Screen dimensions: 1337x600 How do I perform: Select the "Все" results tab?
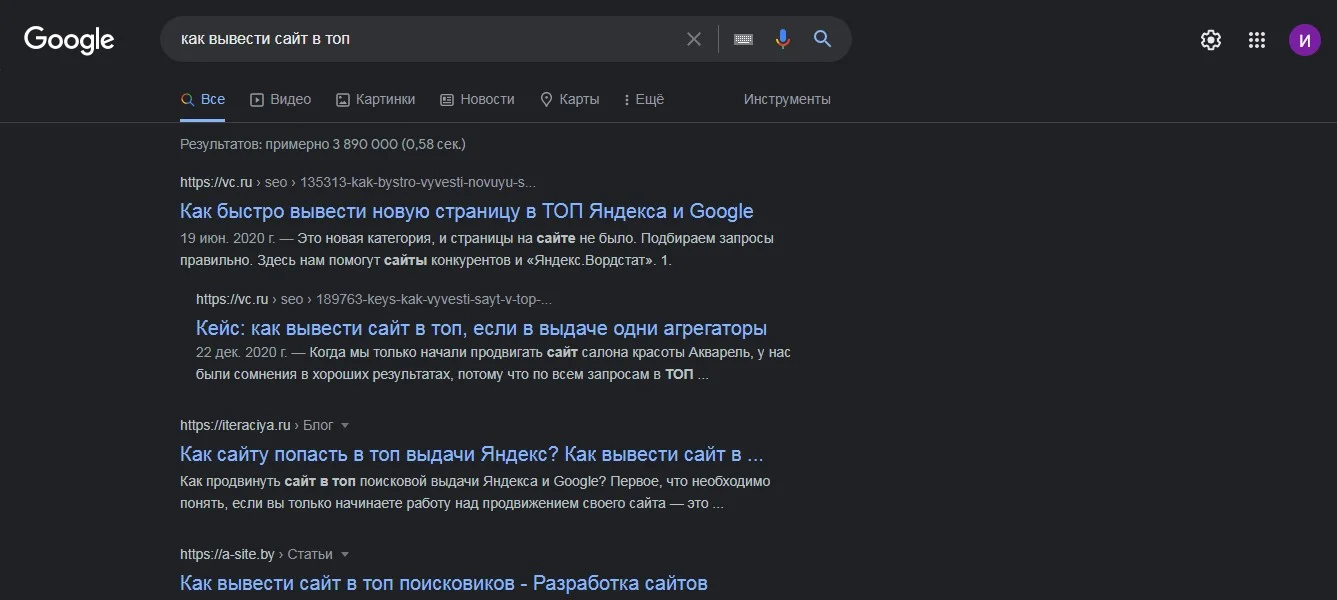(202, 99)
